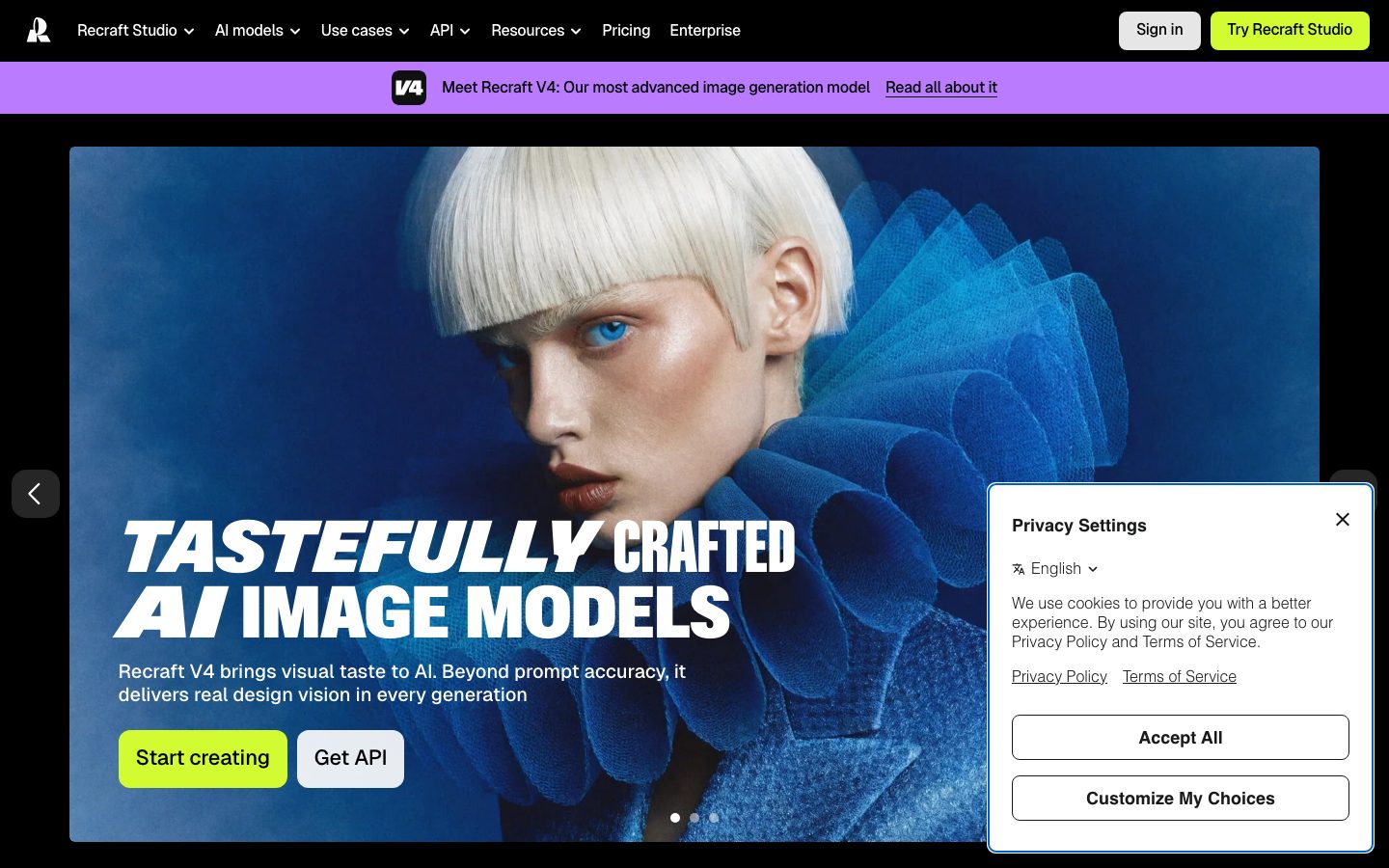Close the Privacy Settings dialog

pyautogui.click(x=1342, y=520)
